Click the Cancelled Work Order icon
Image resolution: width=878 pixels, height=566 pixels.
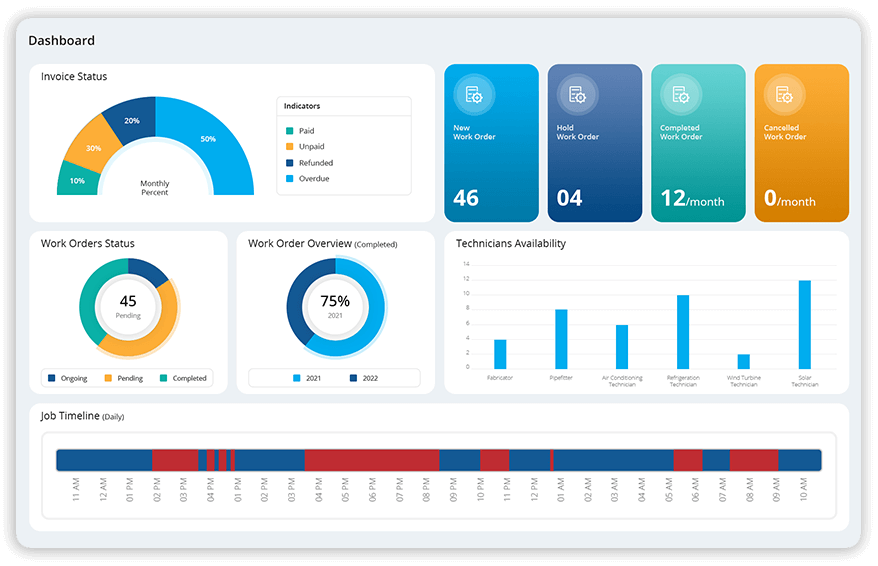tap(784, 95)
